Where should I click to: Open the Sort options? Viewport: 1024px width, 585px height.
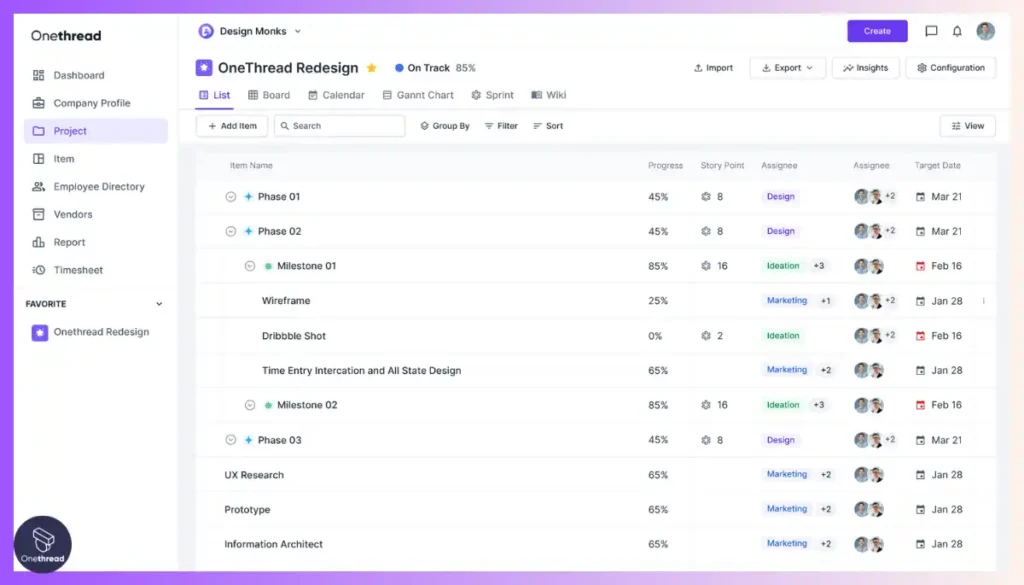click(x=548, y=126)
